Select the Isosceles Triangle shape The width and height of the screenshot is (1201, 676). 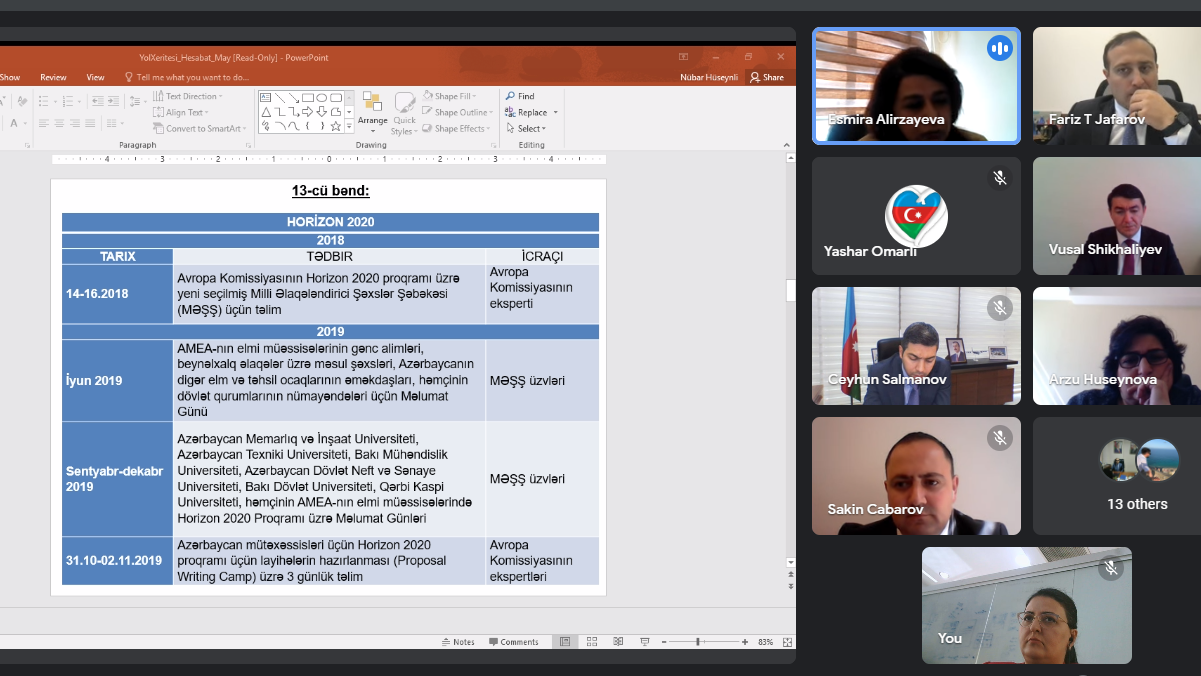click(x=266, y=112)
